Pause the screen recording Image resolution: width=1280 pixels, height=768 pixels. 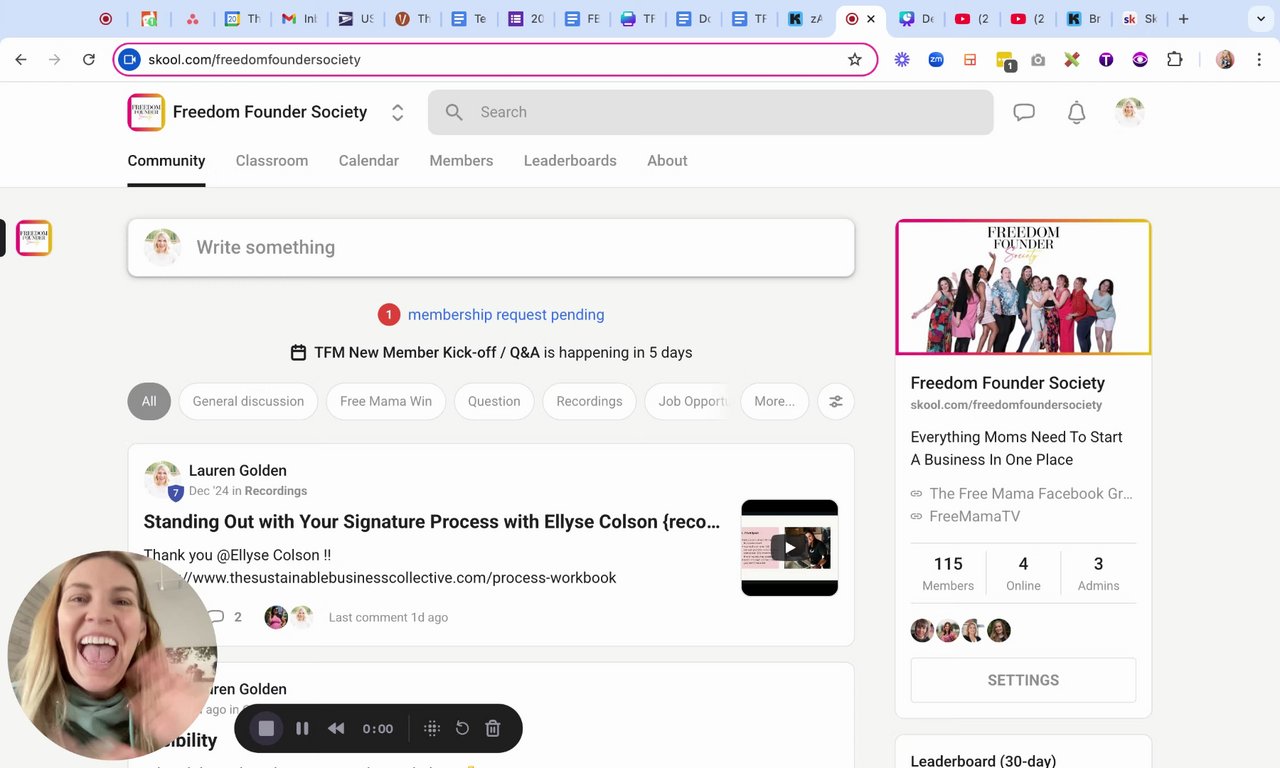302,729
